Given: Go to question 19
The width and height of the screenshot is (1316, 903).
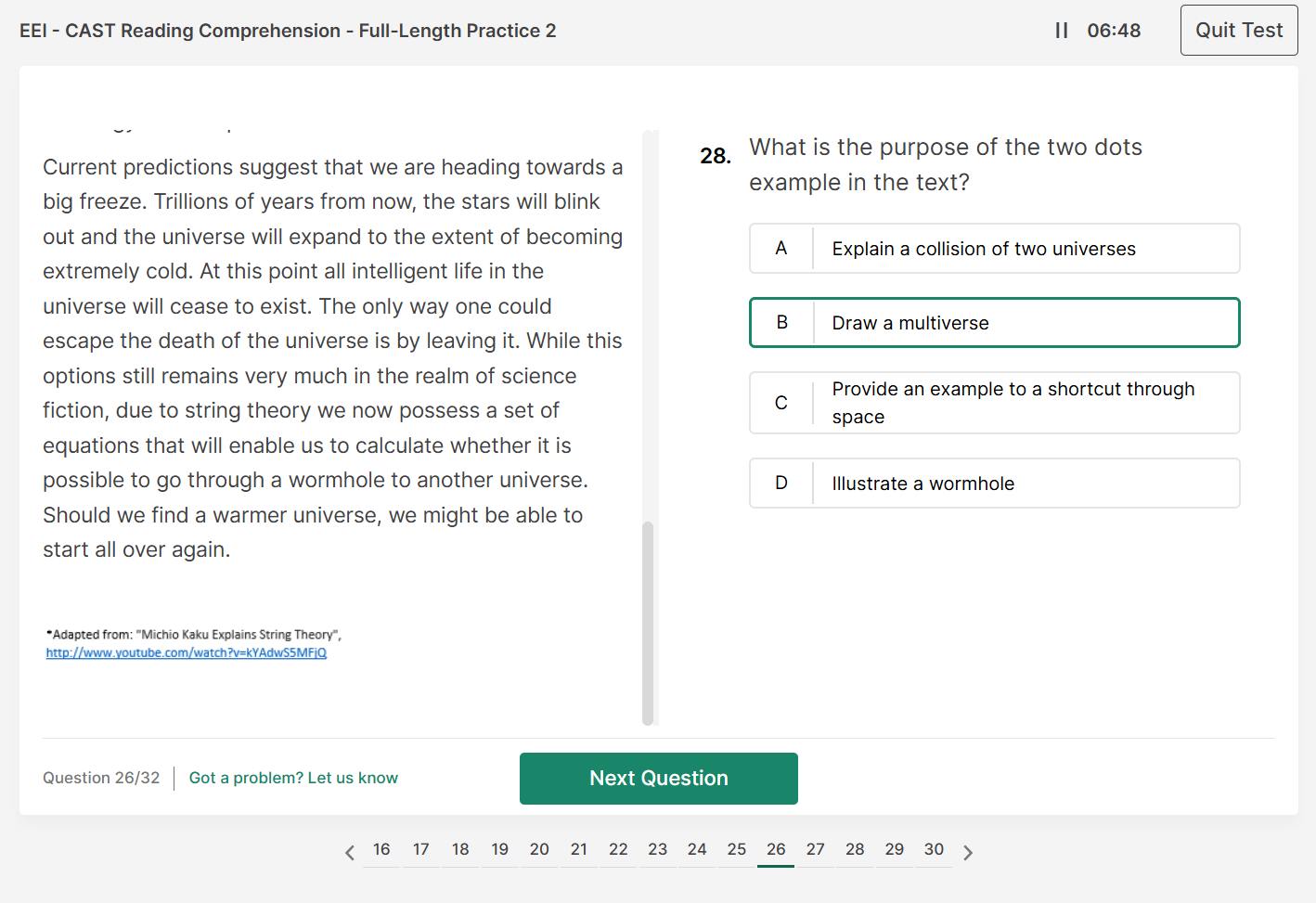Looking at the screenshot, I should 499,849.
